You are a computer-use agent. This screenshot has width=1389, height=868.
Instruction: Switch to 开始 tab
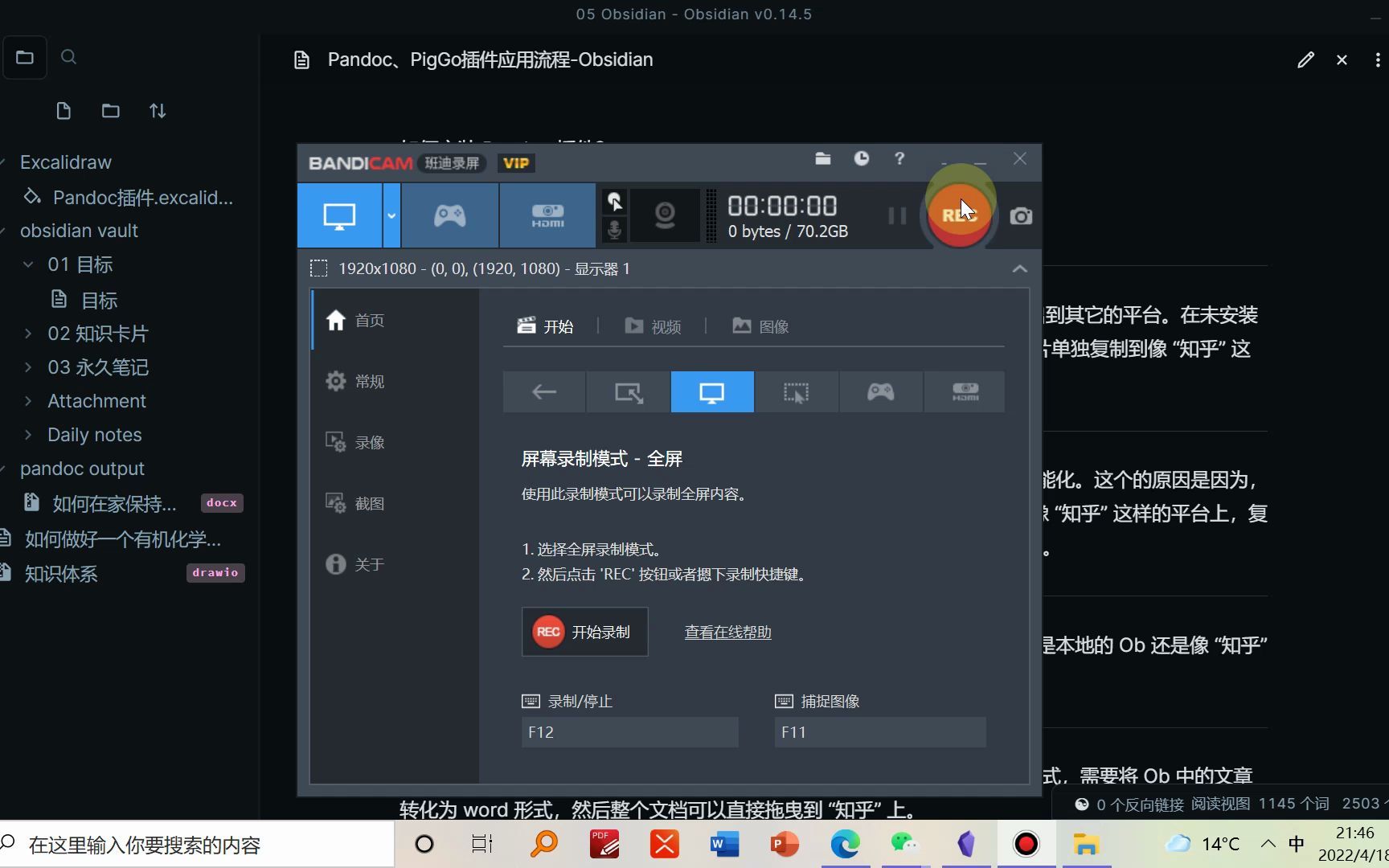click(545, 326)
